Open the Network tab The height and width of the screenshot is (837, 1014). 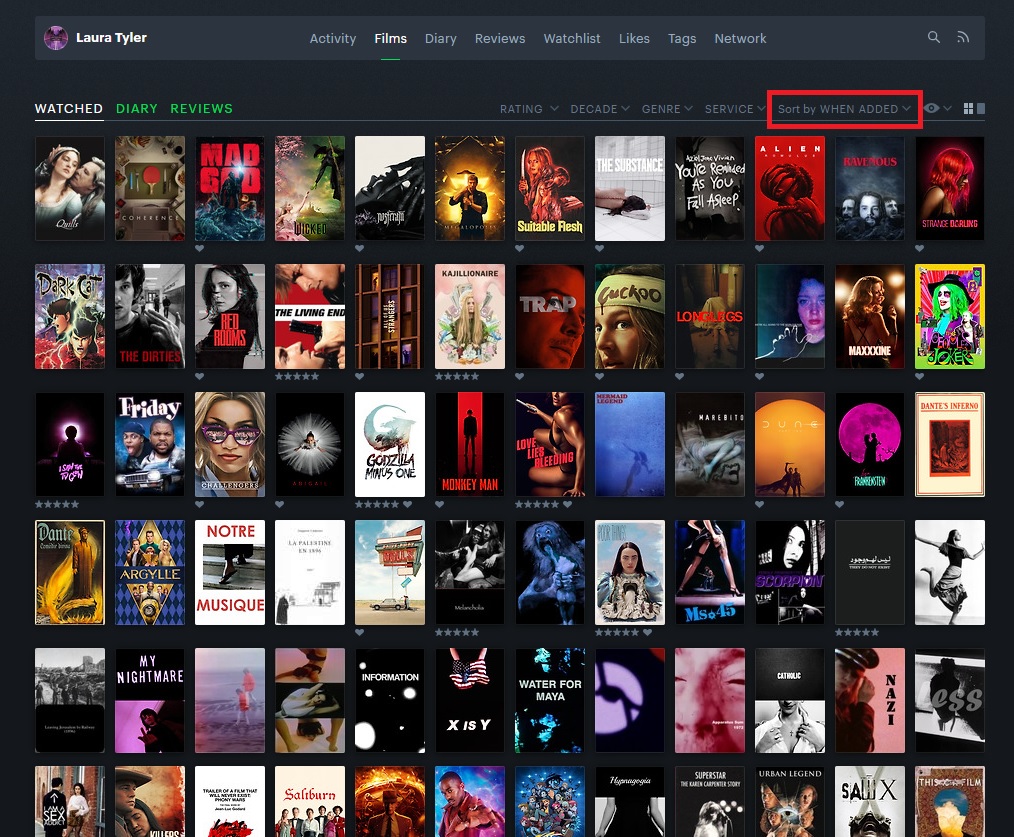coord(740,38)
